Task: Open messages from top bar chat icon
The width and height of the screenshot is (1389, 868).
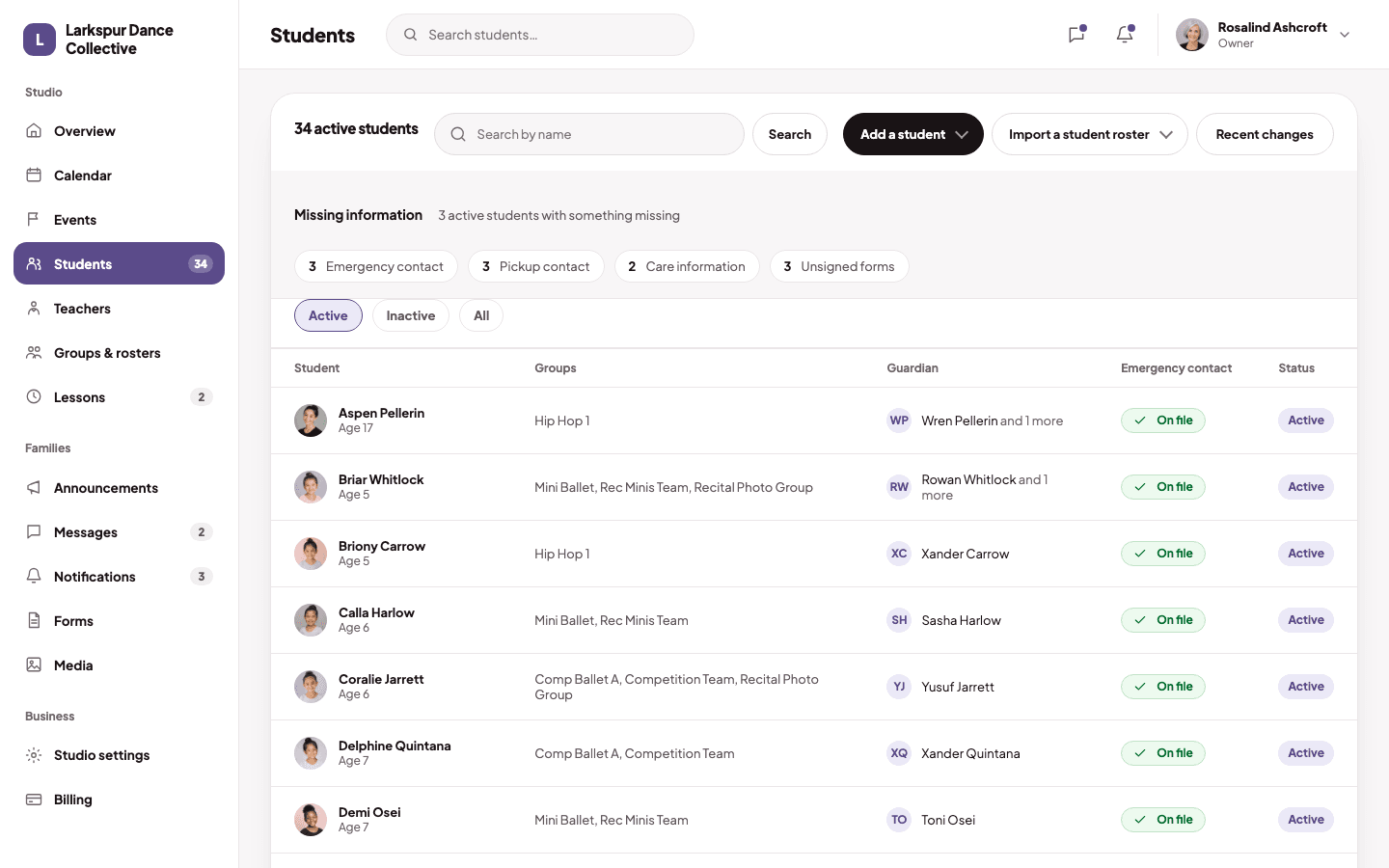Action: (x=1076, y=35)
